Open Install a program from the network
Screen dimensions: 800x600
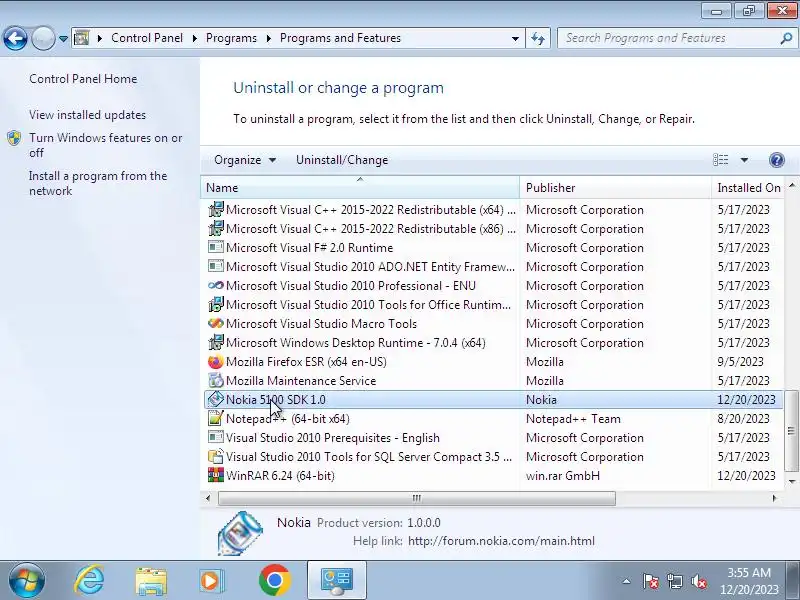tap(98, 184)
